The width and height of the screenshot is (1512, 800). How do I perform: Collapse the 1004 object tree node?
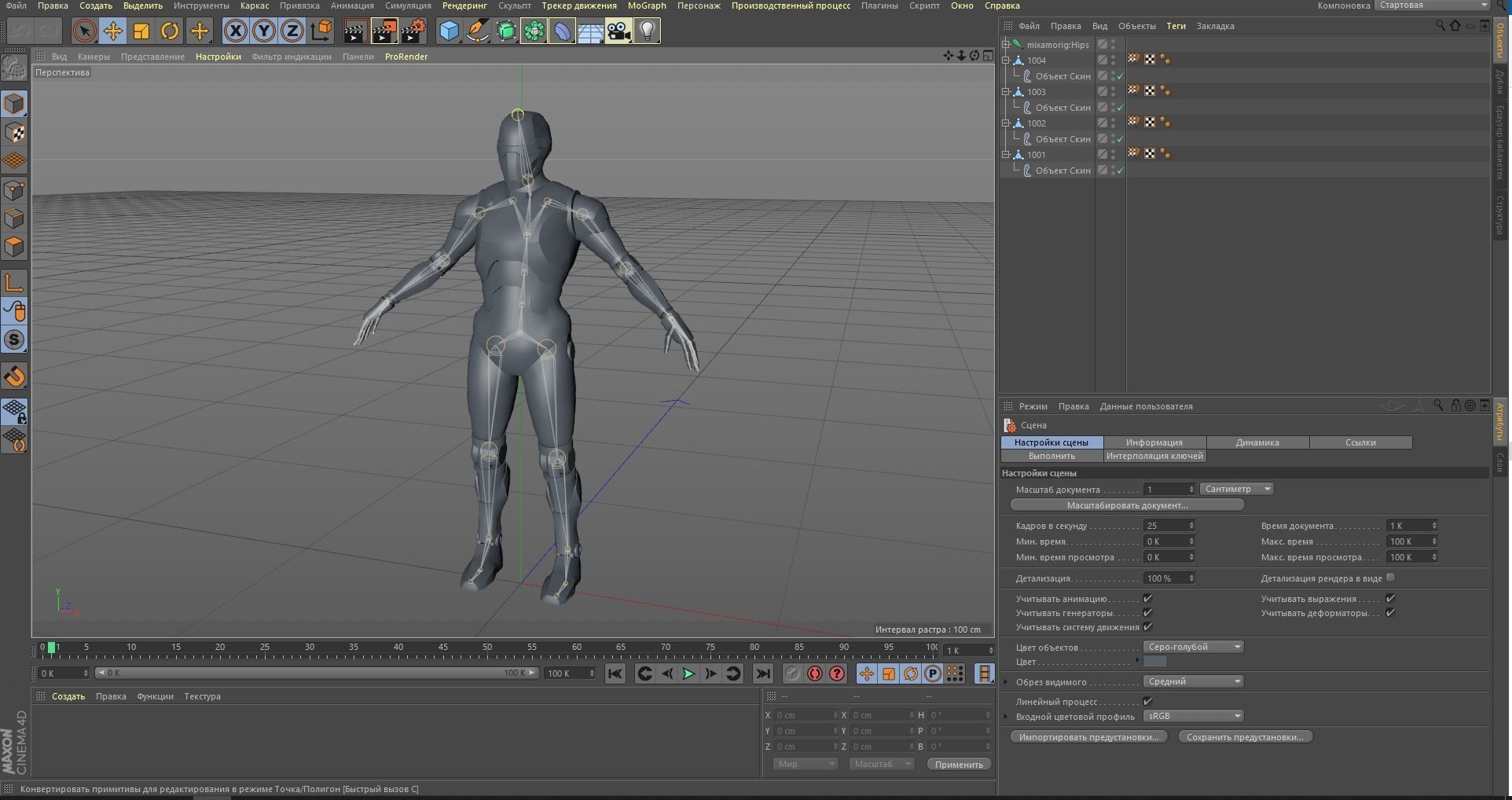click(1006, 61)
